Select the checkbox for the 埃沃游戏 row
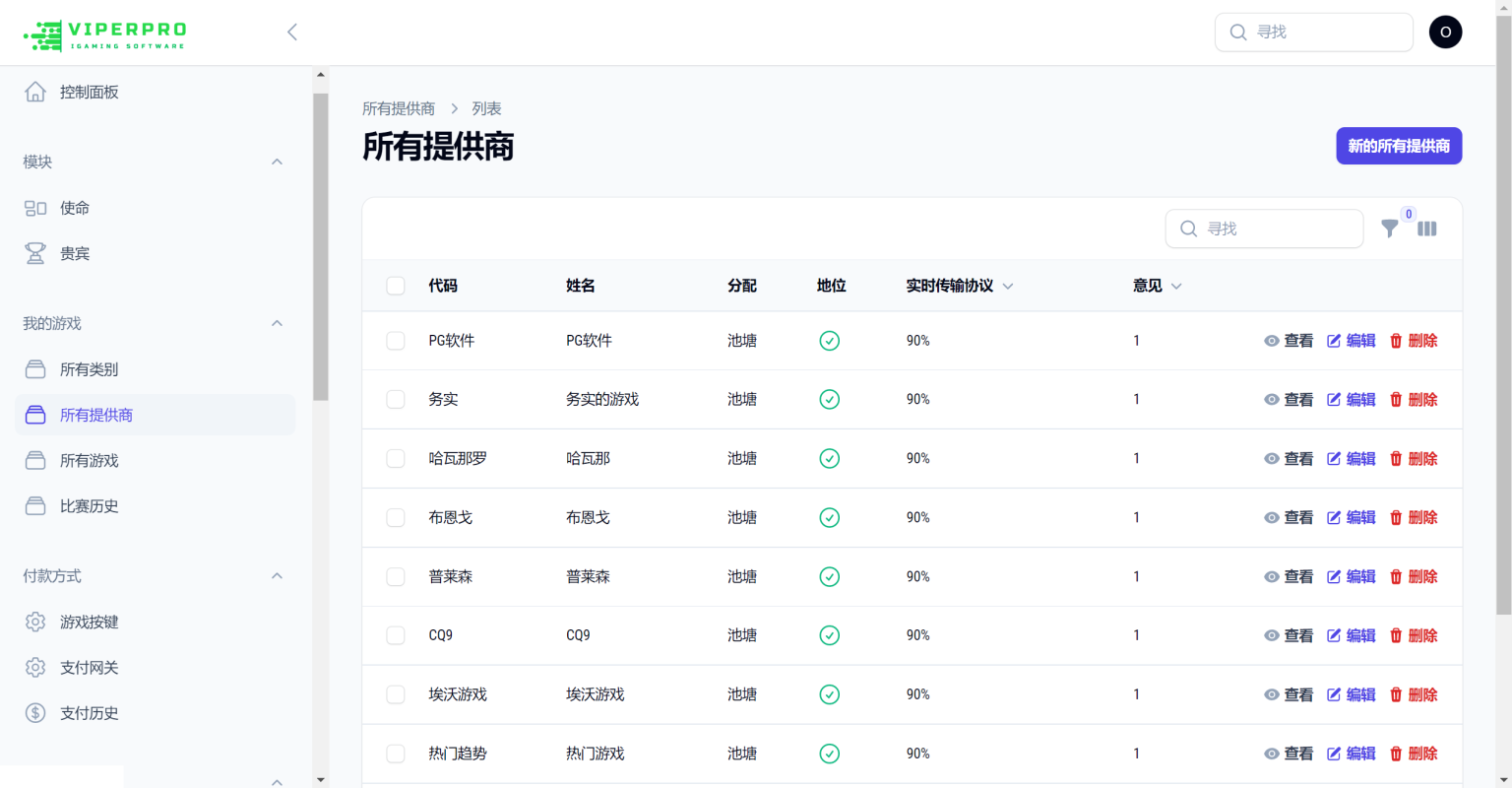This screenshot has height=788, width=1512. pos(396,695)
